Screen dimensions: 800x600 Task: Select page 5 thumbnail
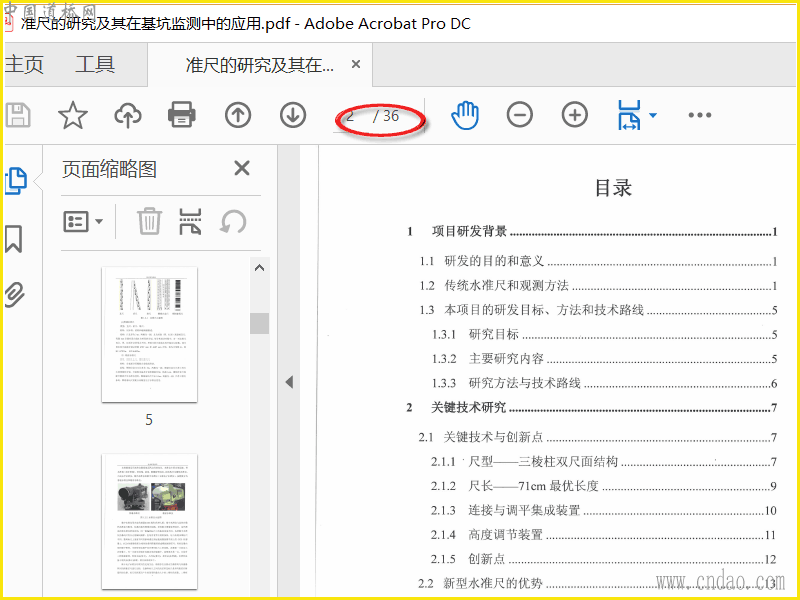[x=149, y=335]
